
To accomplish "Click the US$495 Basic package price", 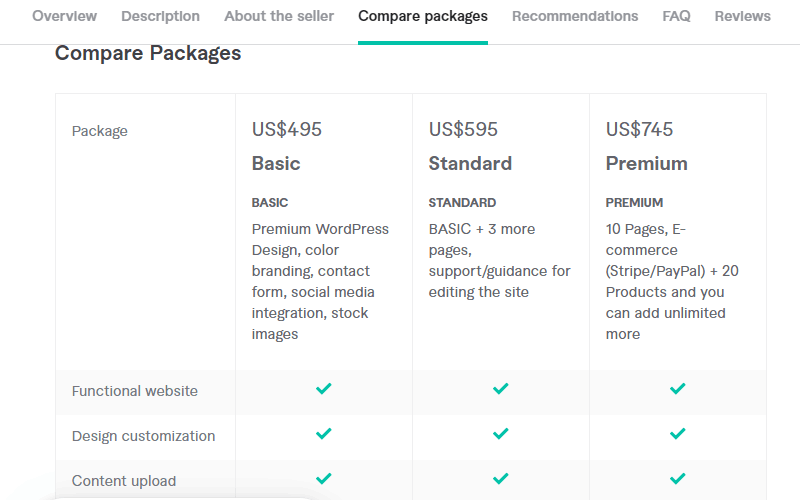I will tap(287, 129).
